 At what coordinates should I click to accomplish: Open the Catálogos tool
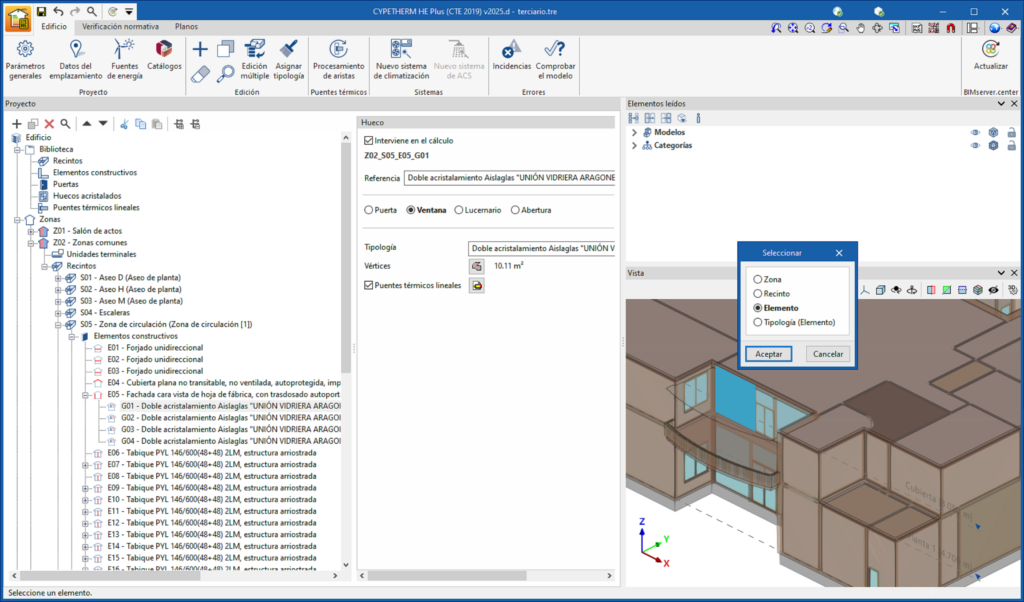(x=164, y=55)
